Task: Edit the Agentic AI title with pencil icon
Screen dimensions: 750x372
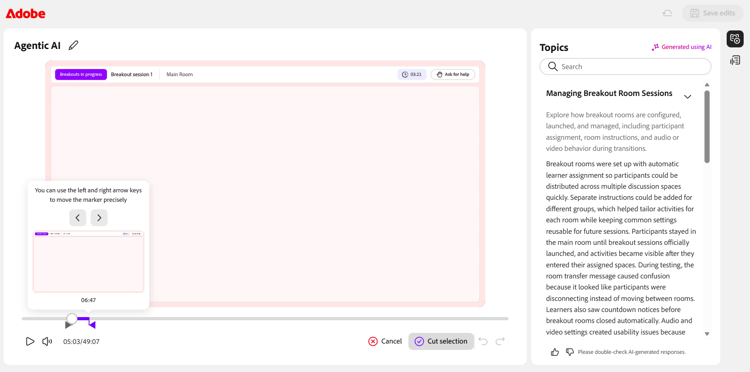Action: click(x=73, y=45)
